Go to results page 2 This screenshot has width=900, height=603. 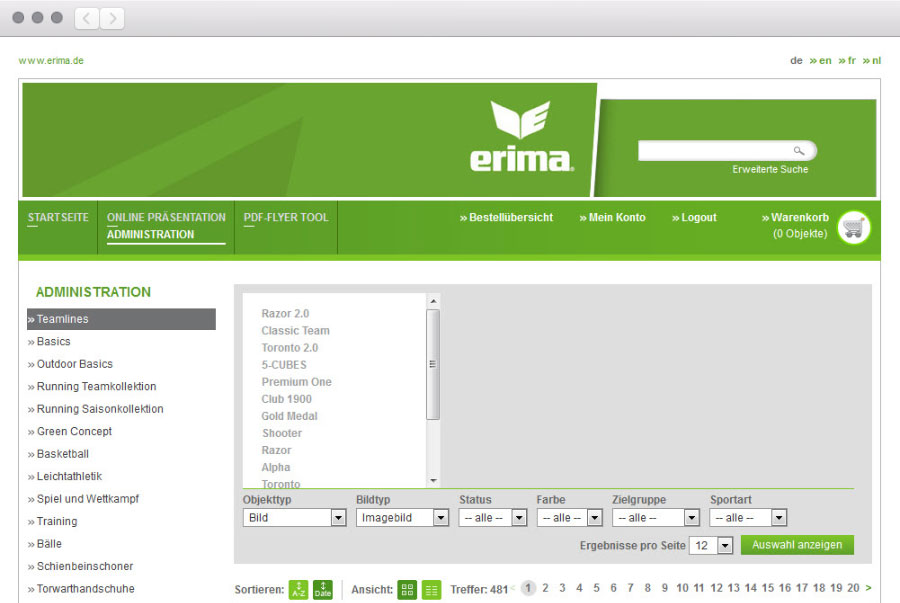pos(545,588)
